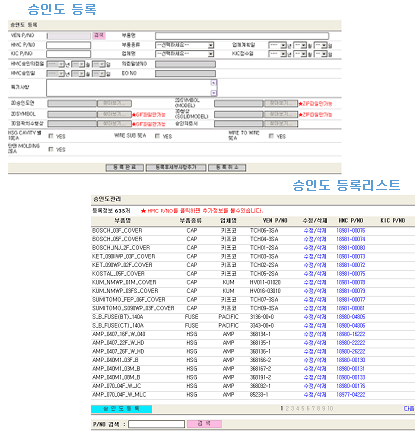The height and width of the screenshot is (437, 420).
Task: Click the middle button between 등록완료 and 등록취소
Action: point(176,167)
